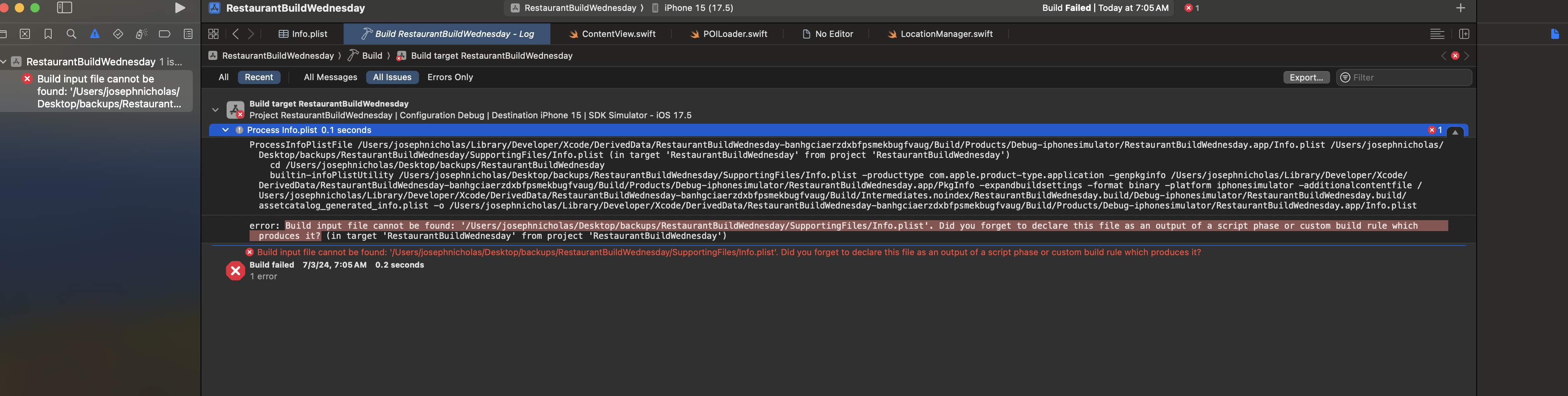Focus the Filter text field
Screen dimensions: 1568x396
(x=1404, y=77)
